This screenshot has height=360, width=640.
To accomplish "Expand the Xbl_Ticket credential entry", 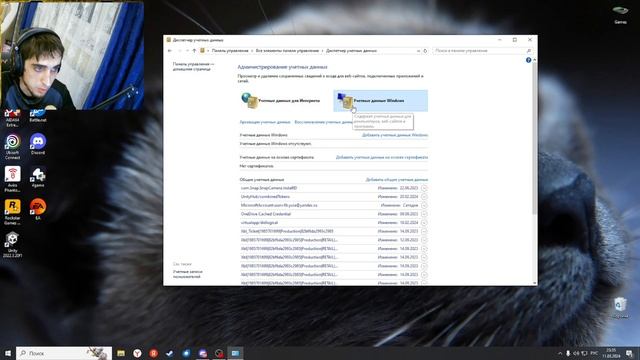I will click(x=424, y=231).
